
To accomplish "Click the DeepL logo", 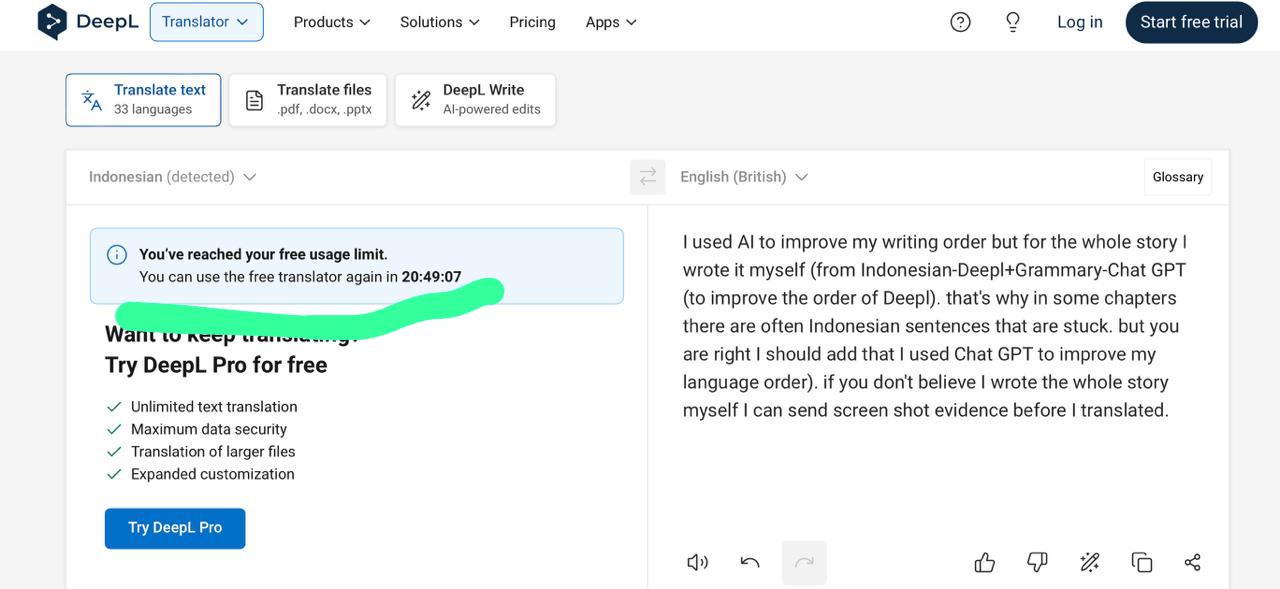I will [x=88, y=22].
